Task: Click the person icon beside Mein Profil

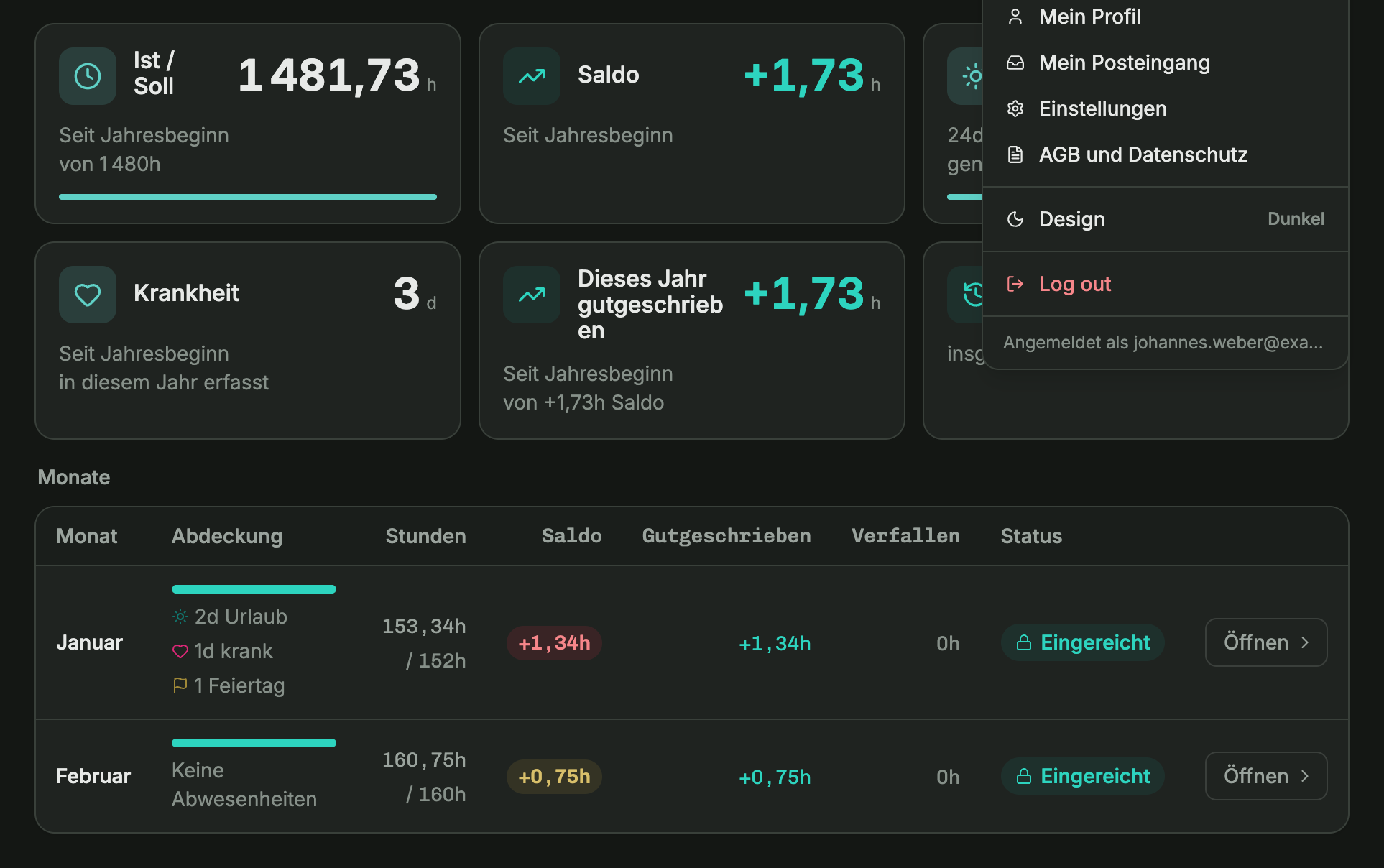Action: coord(1015,17)
